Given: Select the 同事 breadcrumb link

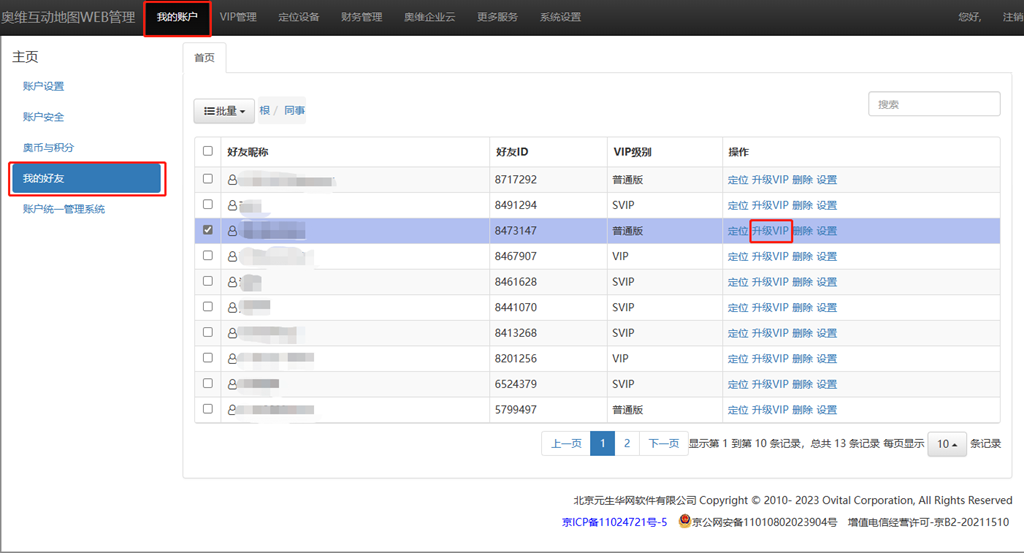Looking at the screenshot, I should pyautogui.click(x=294, y=111).
